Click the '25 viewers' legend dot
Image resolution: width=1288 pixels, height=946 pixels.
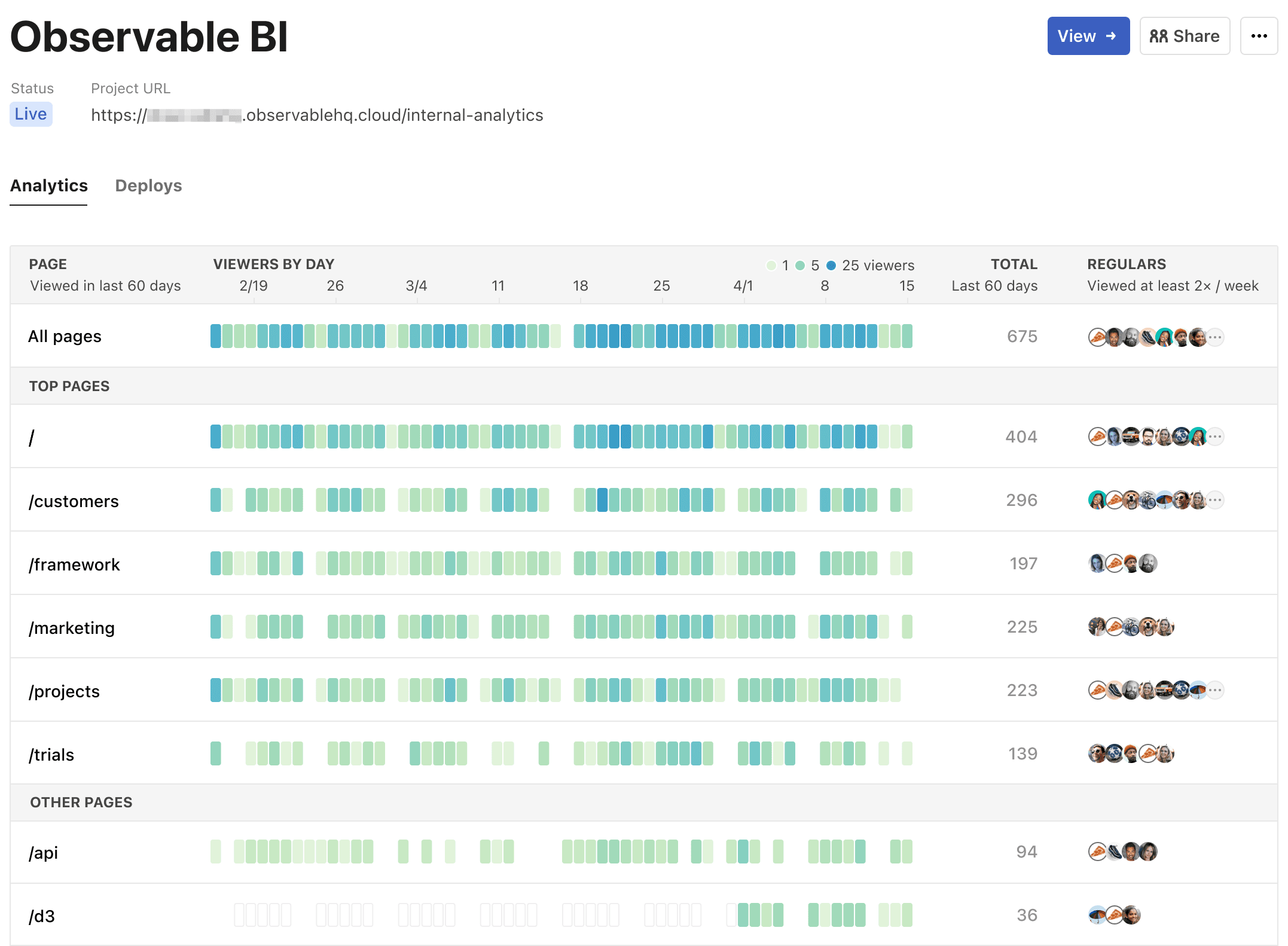point(831,266)
